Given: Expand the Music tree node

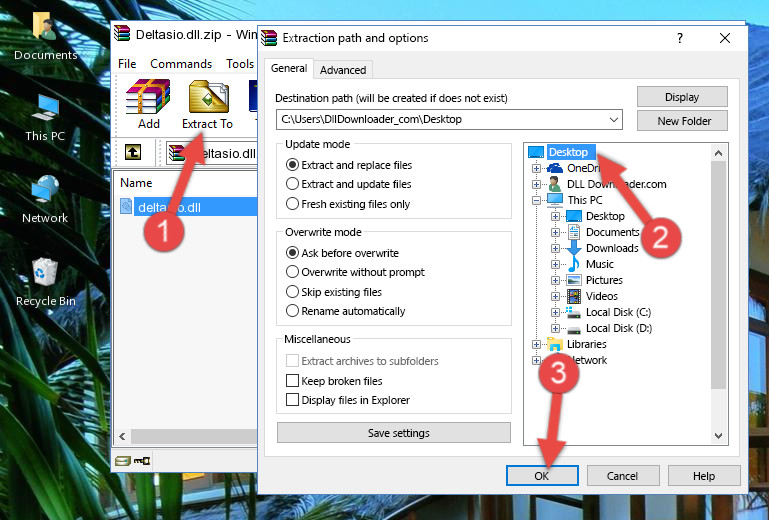Looking at the screenshot, I should click(555, 264).
